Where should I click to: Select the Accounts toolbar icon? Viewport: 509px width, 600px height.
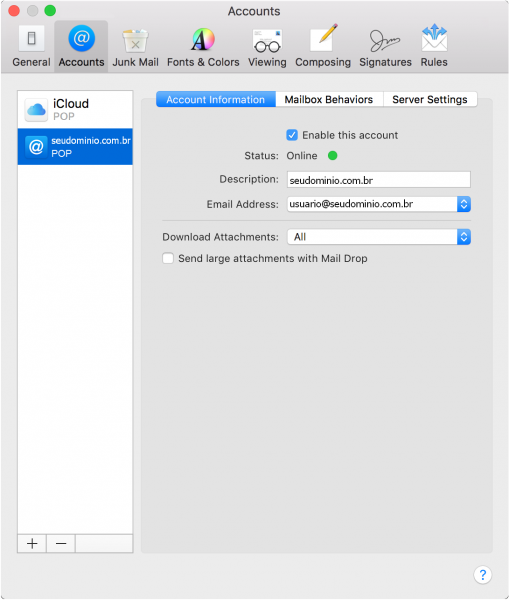pos(81,46)
